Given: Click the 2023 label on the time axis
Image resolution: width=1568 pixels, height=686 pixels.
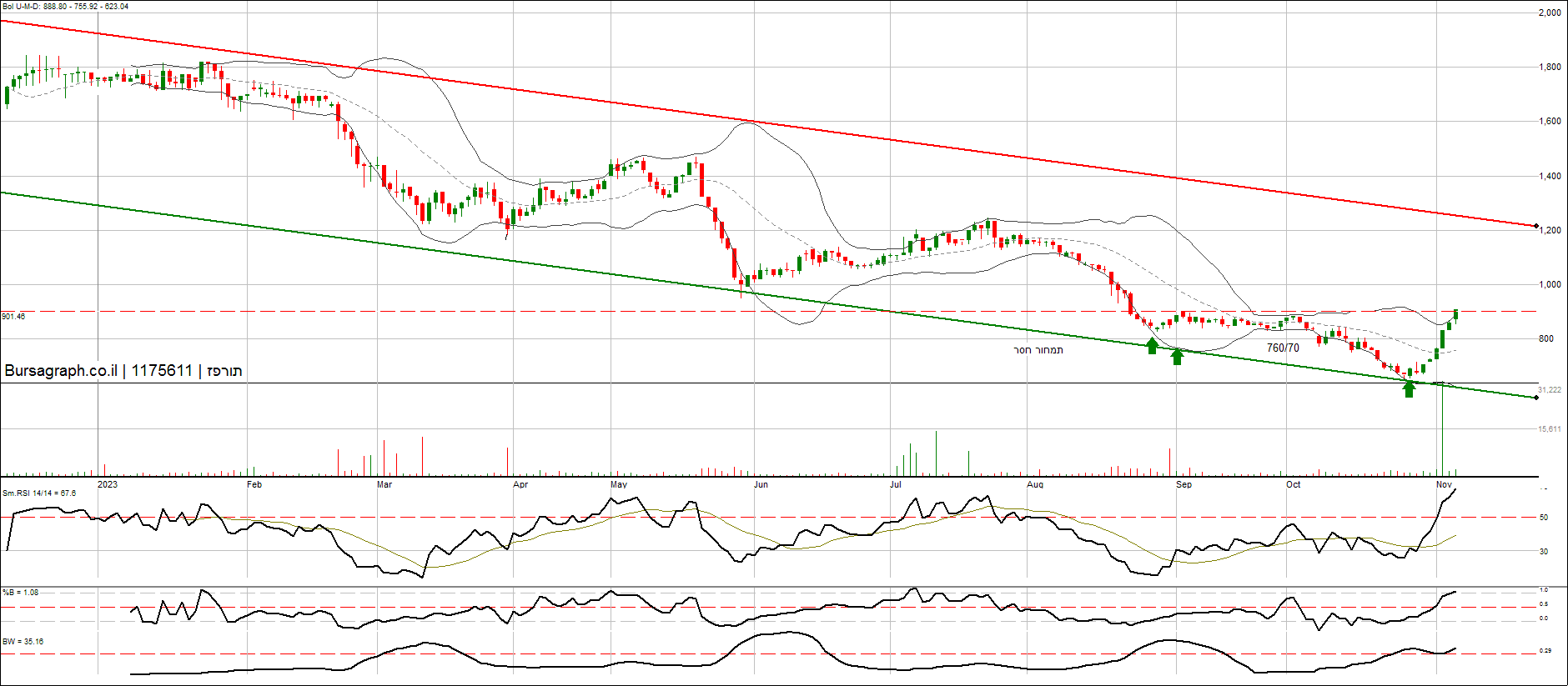Looking at the screenshot, I should [x=108, y=484].
